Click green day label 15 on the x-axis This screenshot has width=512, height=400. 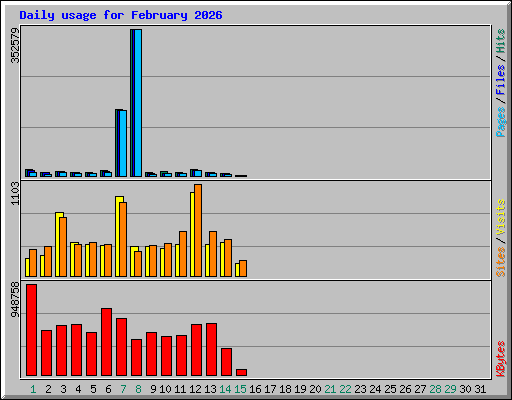pos(241,389)
